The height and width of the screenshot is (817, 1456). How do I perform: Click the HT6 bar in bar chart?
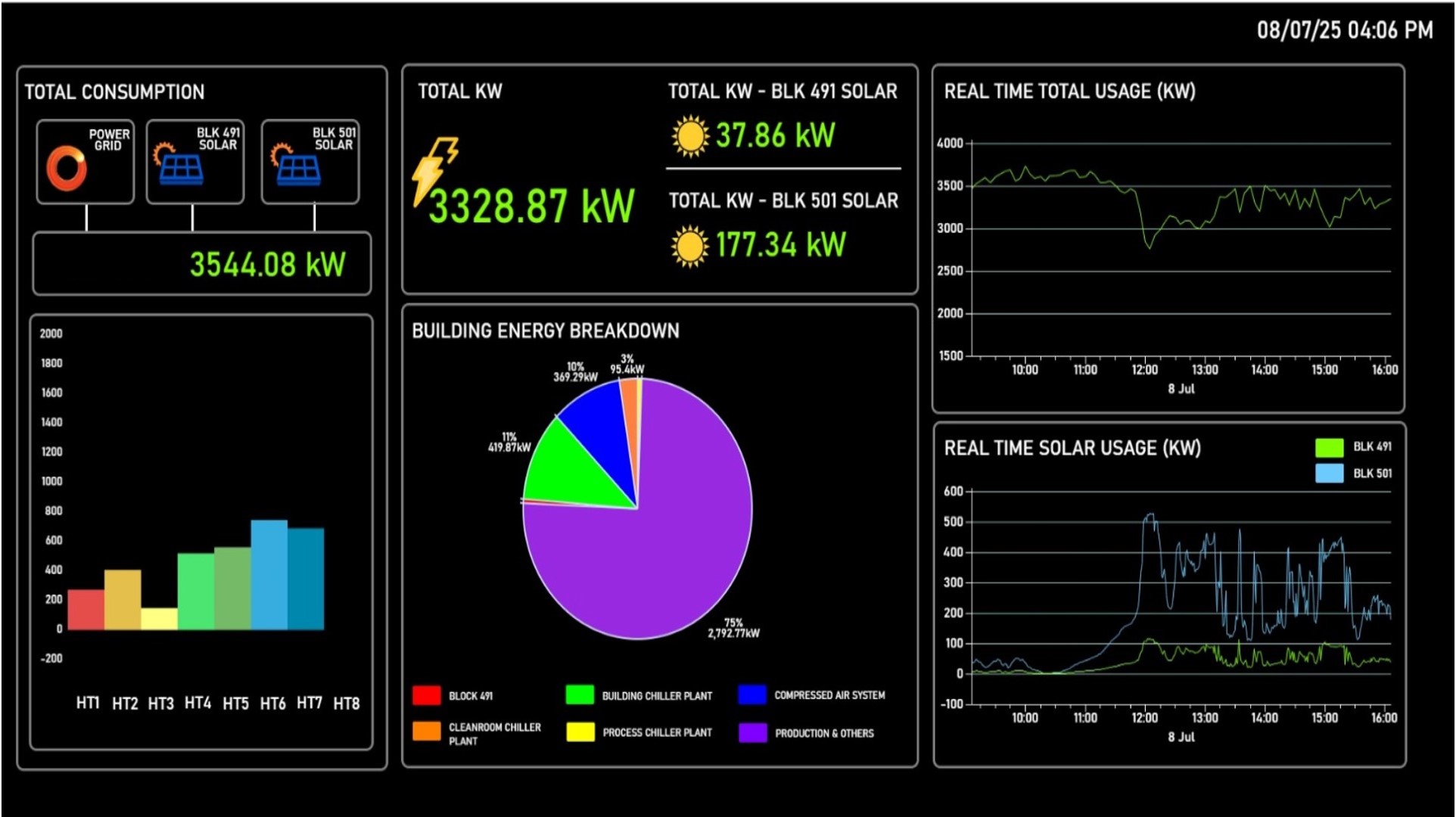coord(269,575)
